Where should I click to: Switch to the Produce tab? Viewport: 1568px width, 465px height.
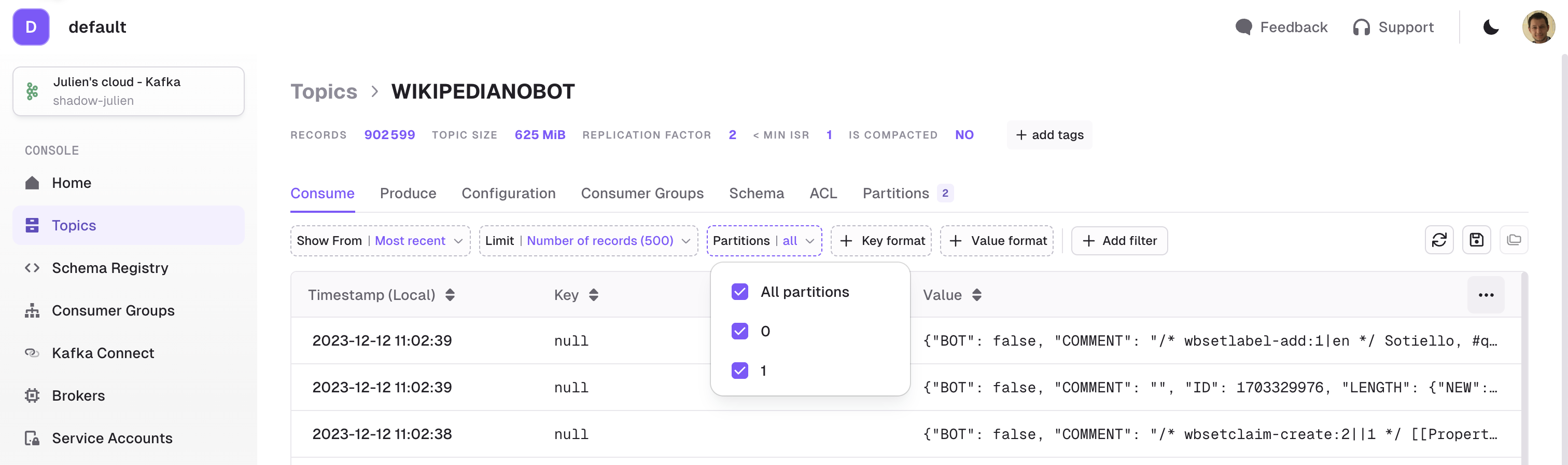tap(408, 193)
